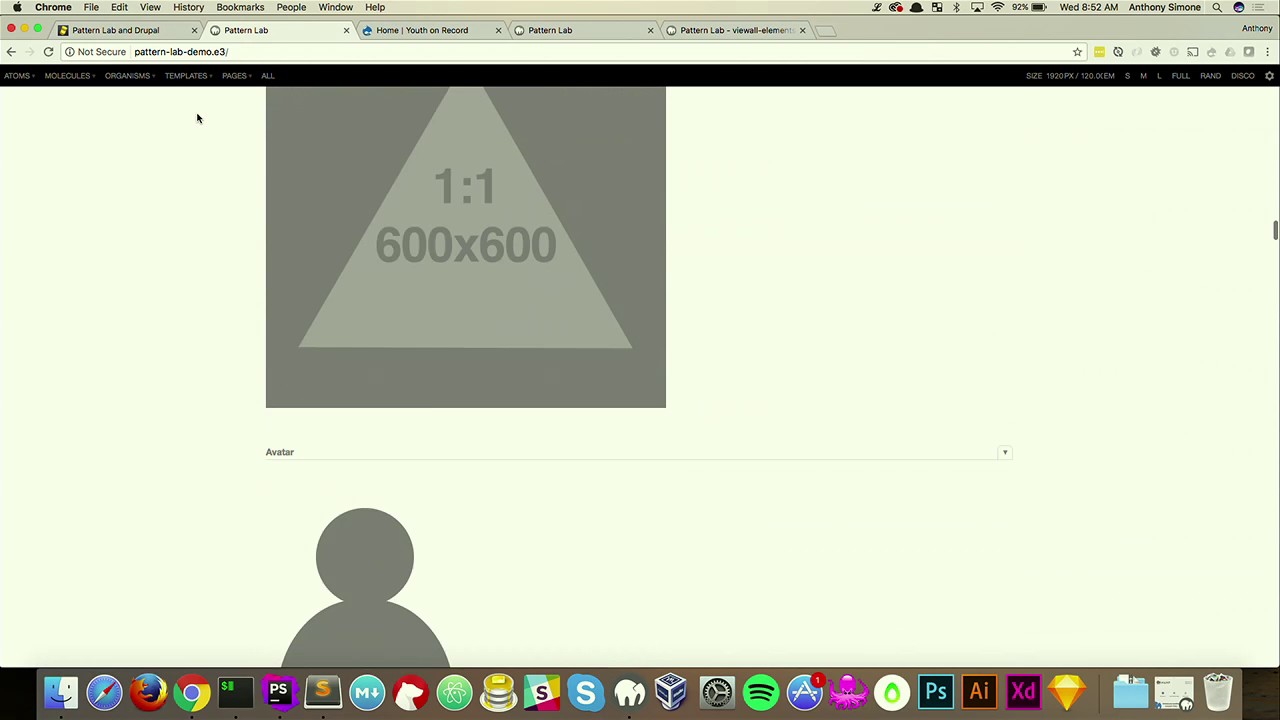The height and width of the screenshot is (720, 1280).
Task: Set a random viewport with Rand
Action: tap(1210, 76)
